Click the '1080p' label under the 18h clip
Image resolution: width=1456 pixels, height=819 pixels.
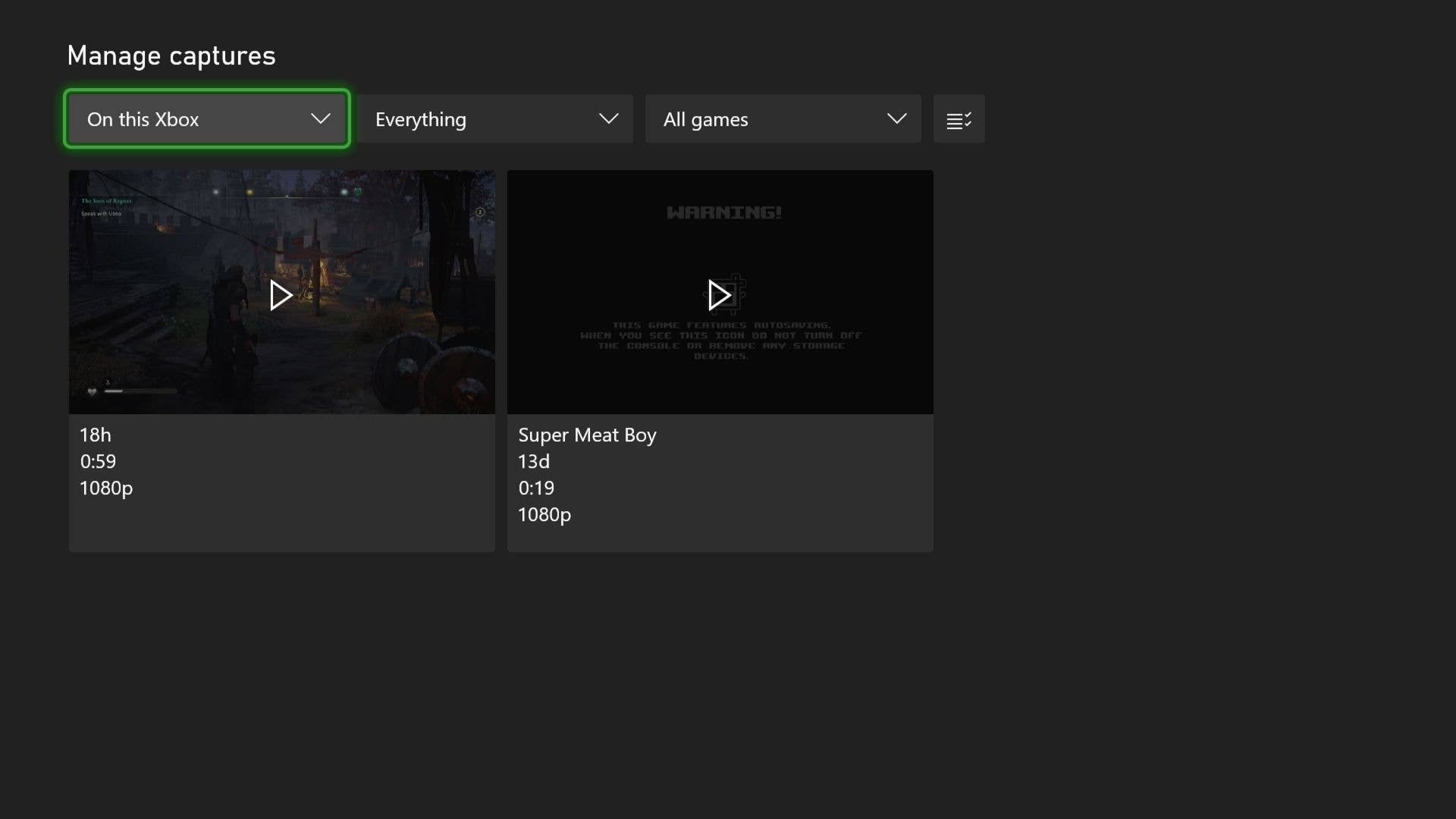pyautogui.click(x=106, y=488)
